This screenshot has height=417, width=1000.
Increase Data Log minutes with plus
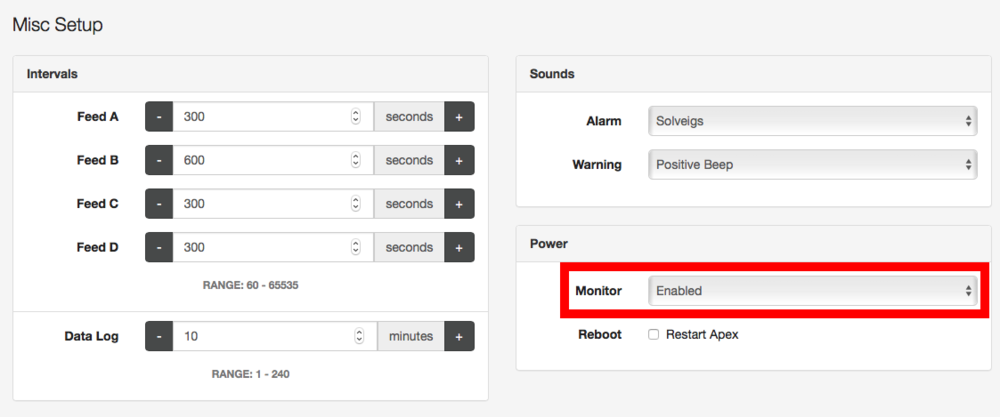pyautogui.click(x=459, y=335)
